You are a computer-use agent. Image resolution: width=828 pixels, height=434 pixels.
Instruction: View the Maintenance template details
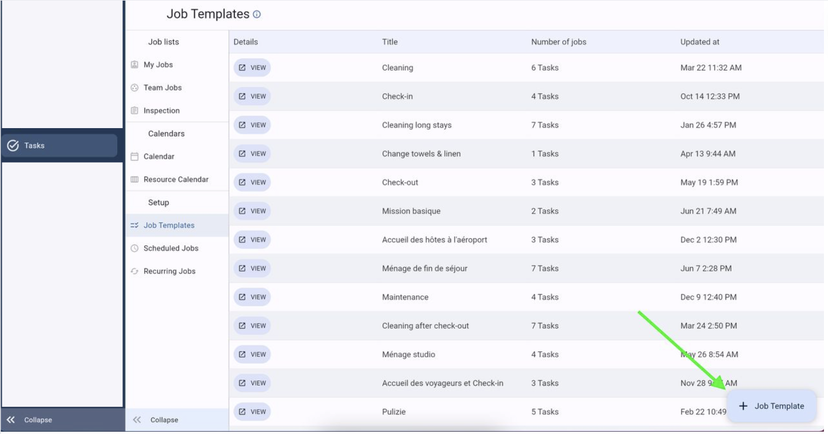point(252,297)
